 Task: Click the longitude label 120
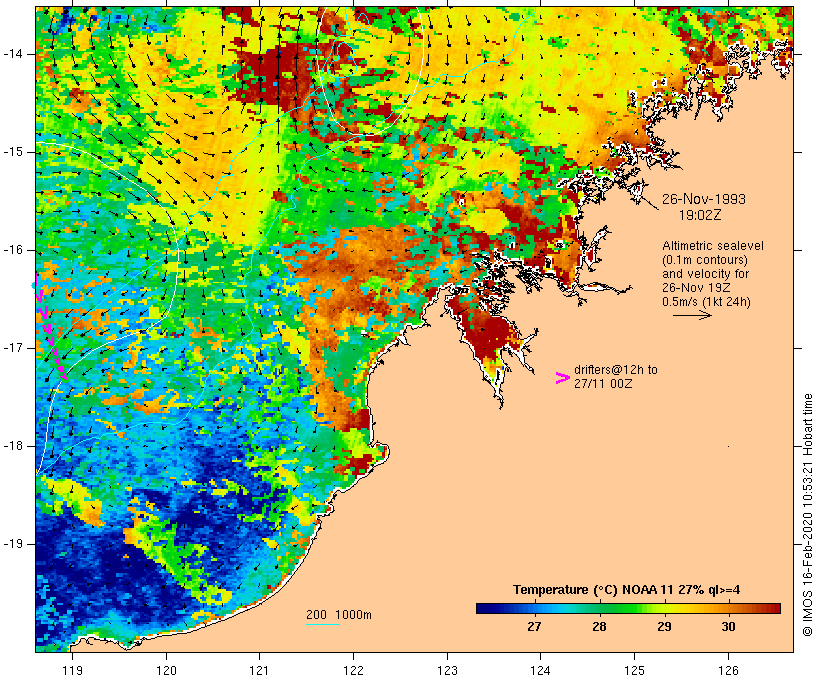click(166, 670)
